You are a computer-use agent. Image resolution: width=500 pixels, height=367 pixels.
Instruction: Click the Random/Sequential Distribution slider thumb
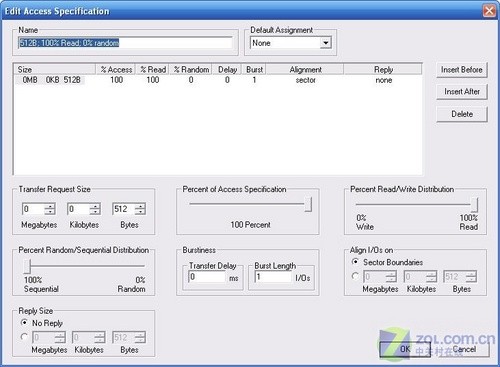(x=27, y=266)
